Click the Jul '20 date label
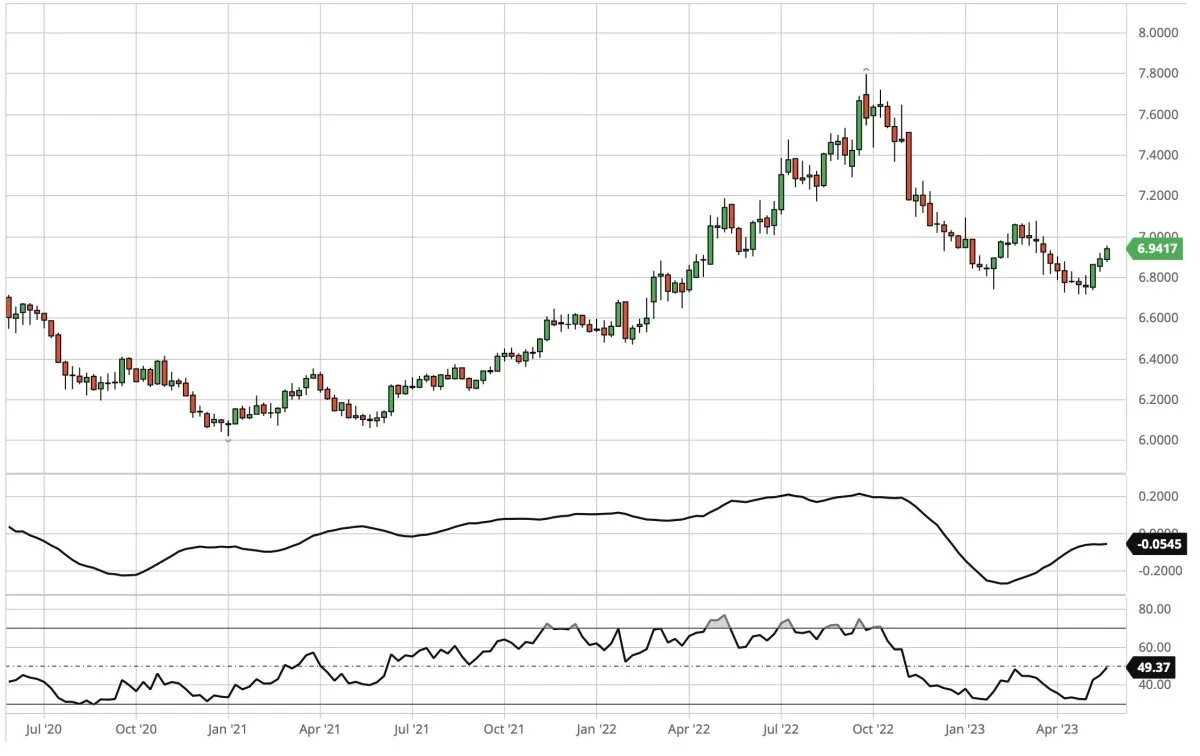Screen dimensions: 1200x756 point(43,730)
